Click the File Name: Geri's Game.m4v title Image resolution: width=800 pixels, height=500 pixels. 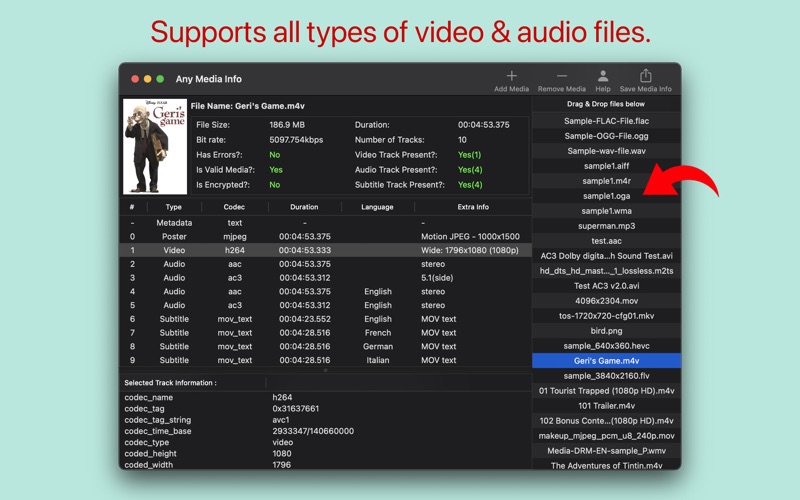(247, 106)
